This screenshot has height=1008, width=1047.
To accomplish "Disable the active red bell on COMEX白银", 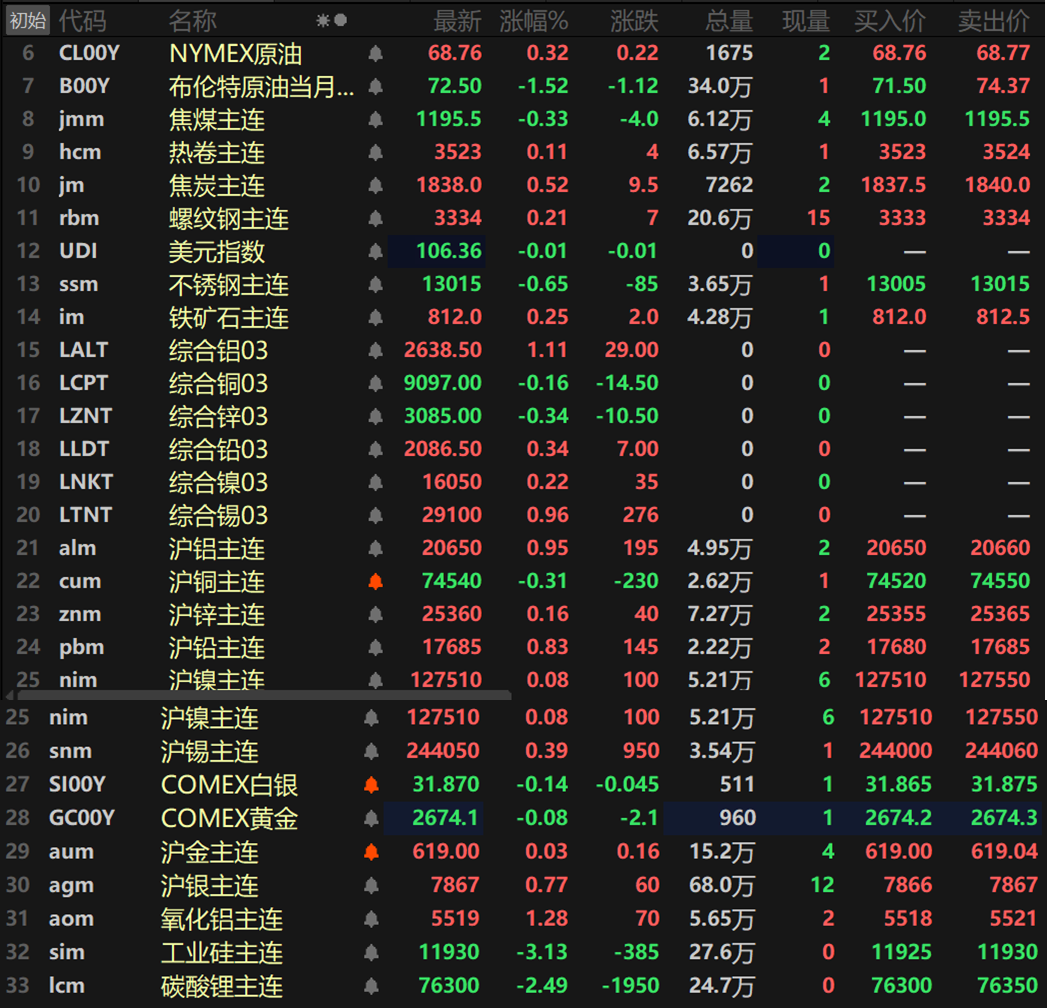I will click(x=372, y=785).
